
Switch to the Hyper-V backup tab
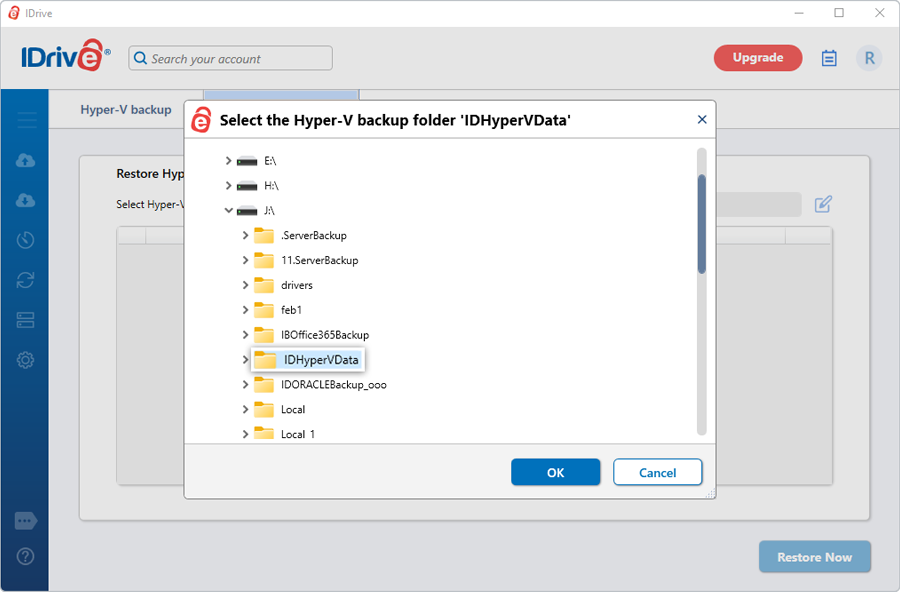click(126, 110)
